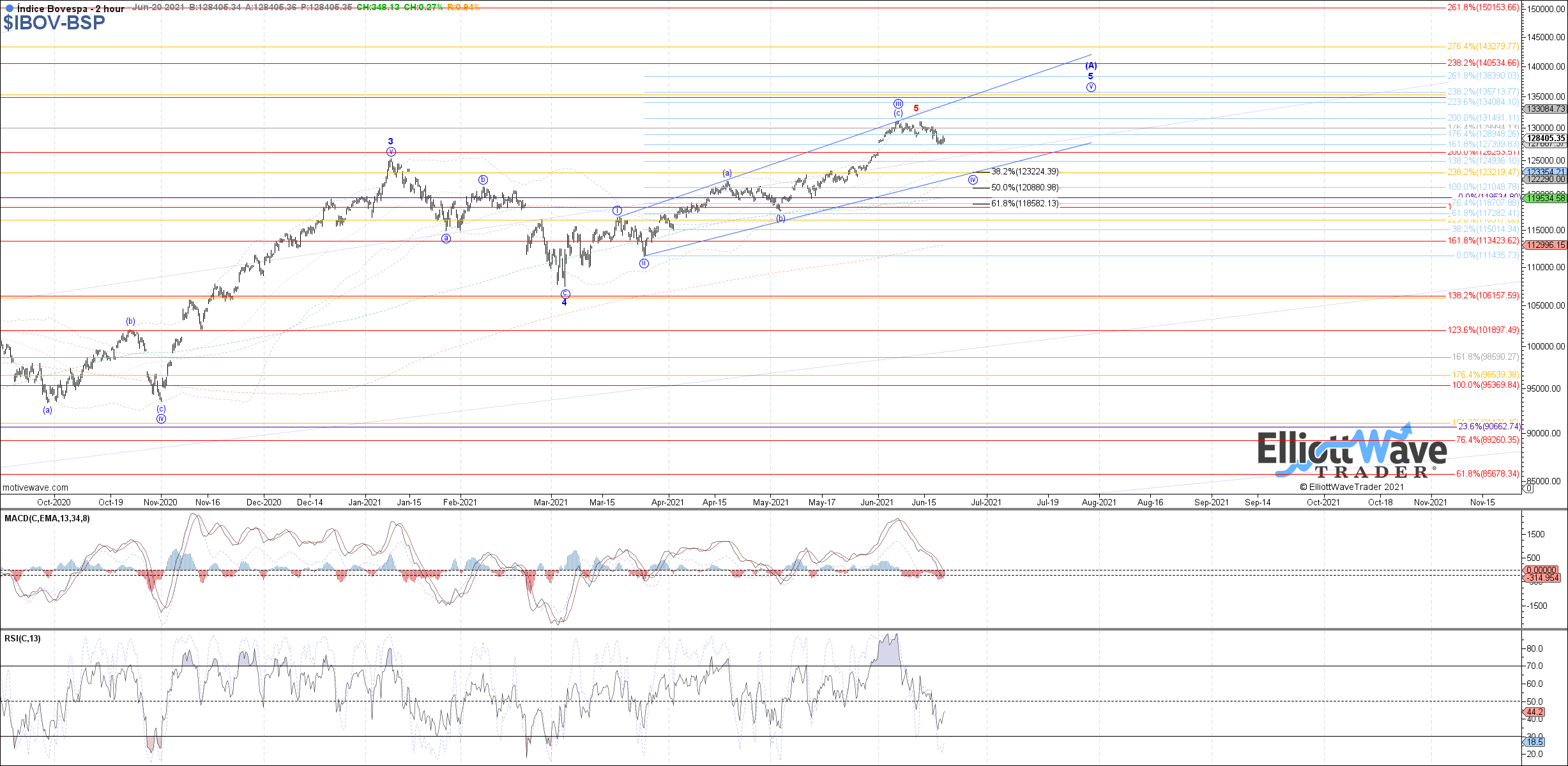The height and width of the screenshot is (766, 1568).
Task: Click the 200.0%(131491.11) Fibonacci label
Action: [1483, 118]
